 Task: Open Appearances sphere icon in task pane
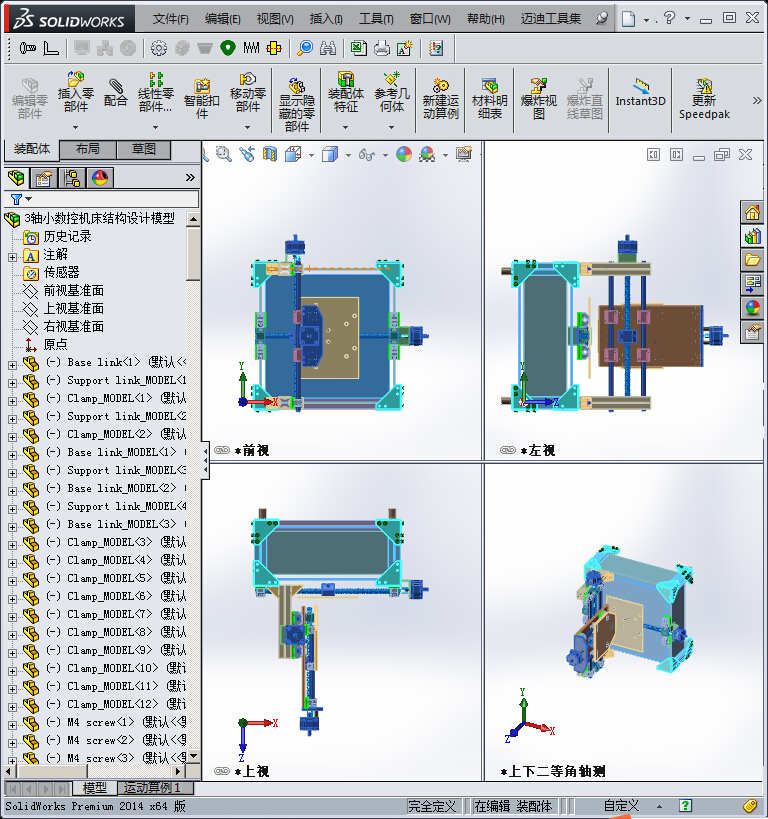point(752,308)
